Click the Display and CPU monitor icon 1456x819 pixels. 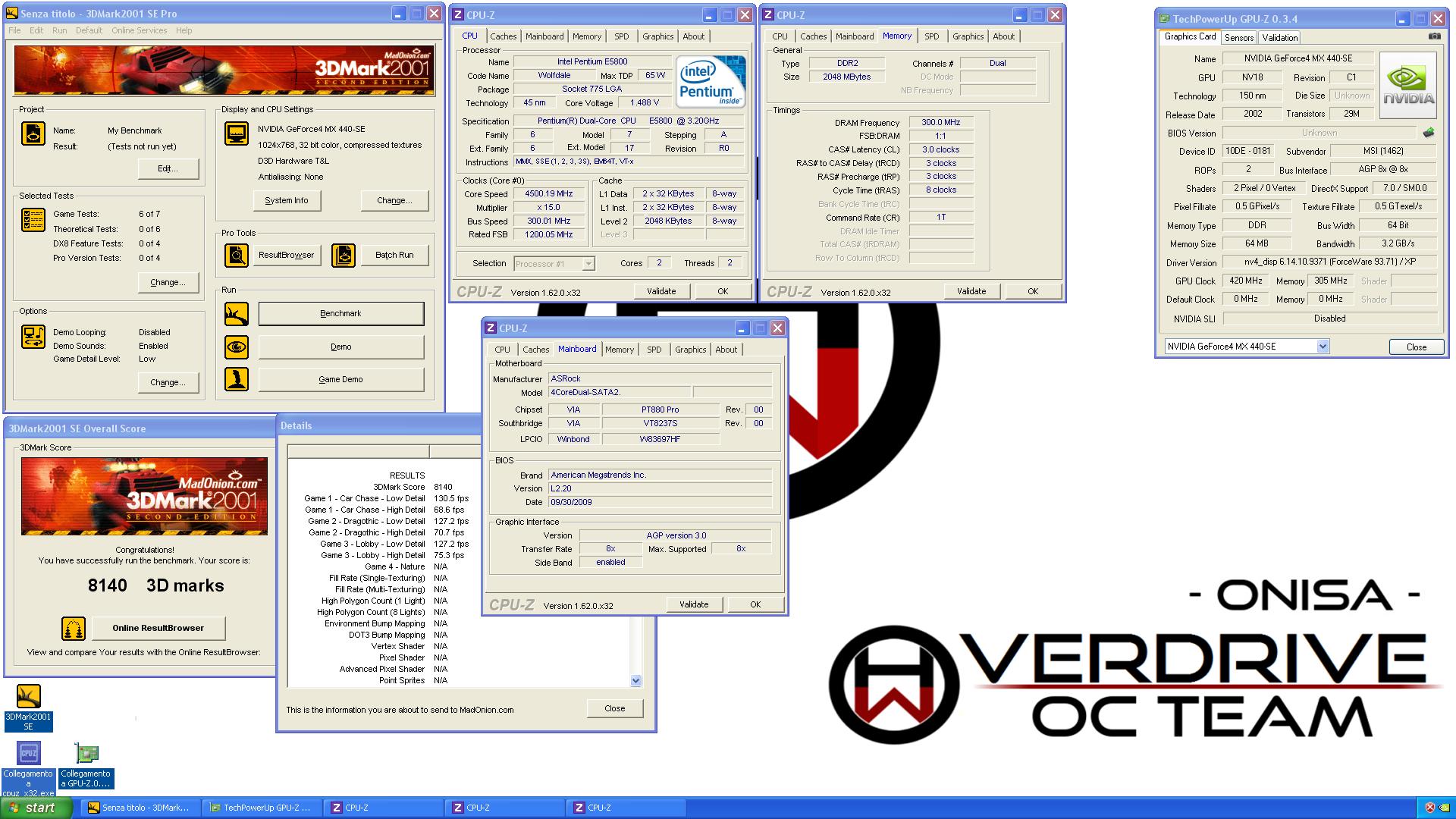(237, 133)
